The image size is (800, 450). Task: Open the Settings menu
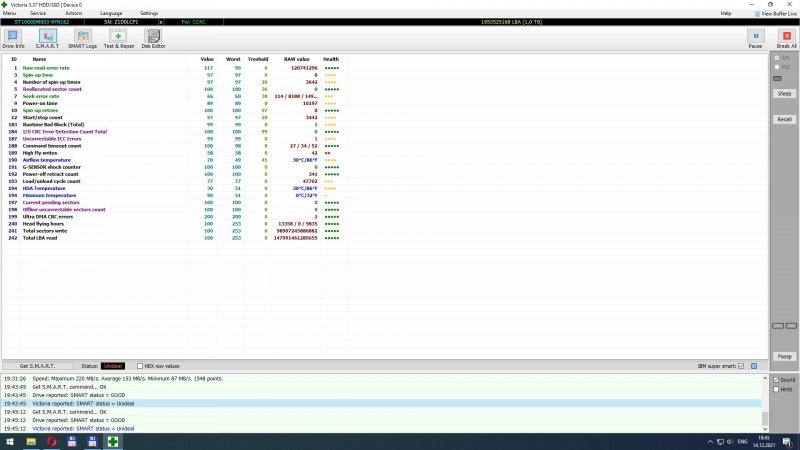[x=149, y=13]
